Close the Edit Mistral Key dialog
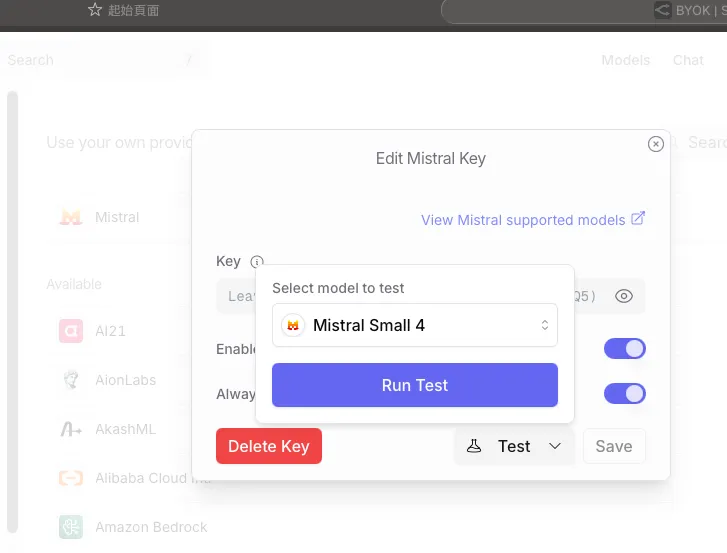 pos(656,144)
